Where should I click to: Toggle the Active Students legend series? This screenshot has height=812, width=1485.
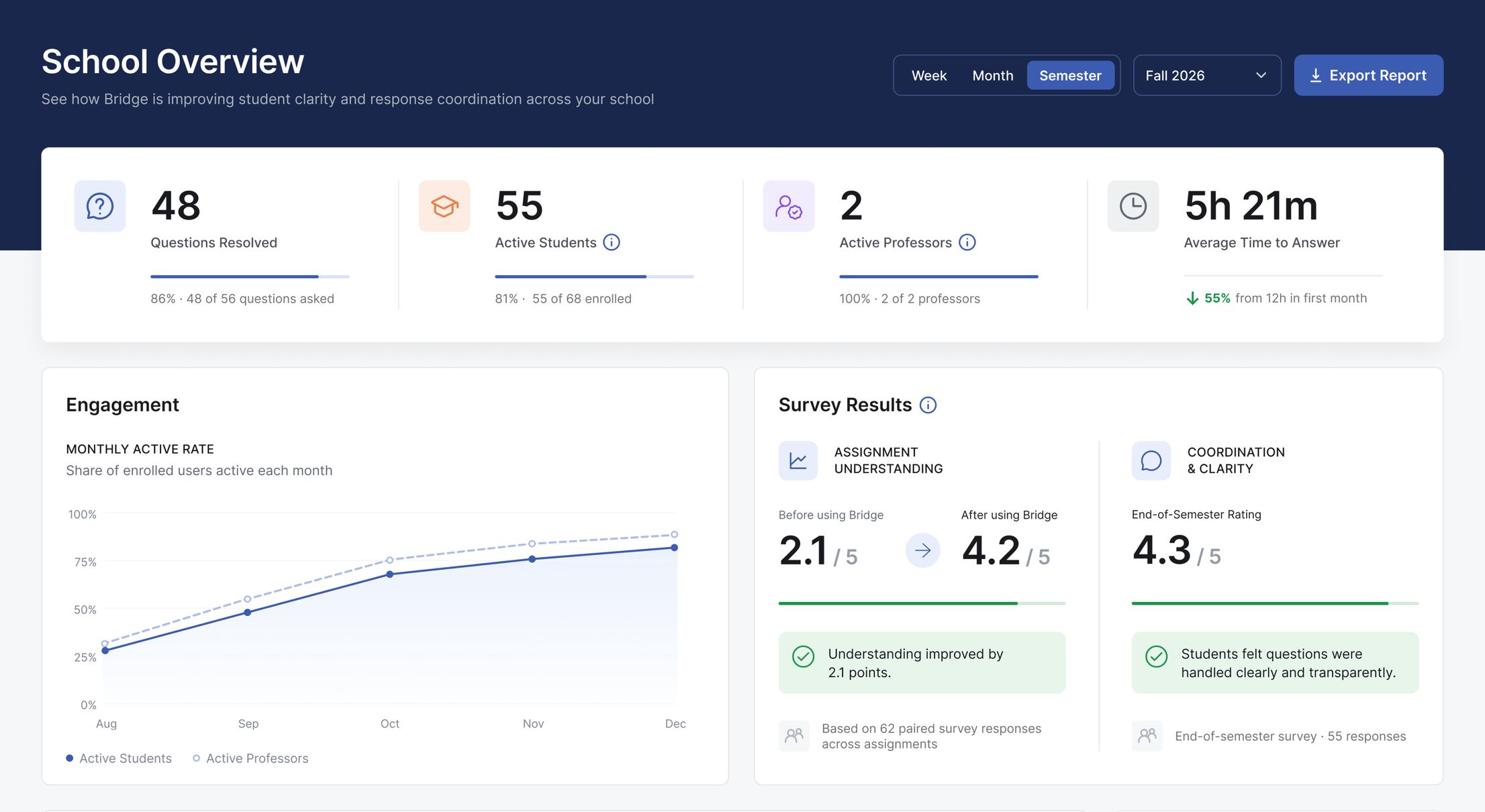[119, 758]
